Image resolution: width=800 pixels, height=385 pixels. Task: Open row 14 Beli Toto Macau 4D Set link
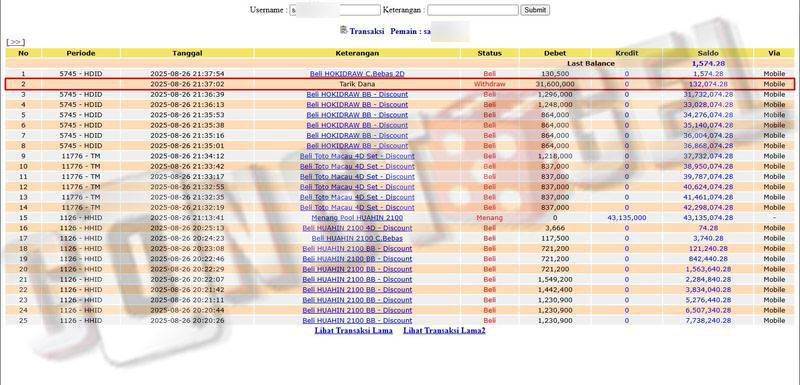[x=357, y=208]
